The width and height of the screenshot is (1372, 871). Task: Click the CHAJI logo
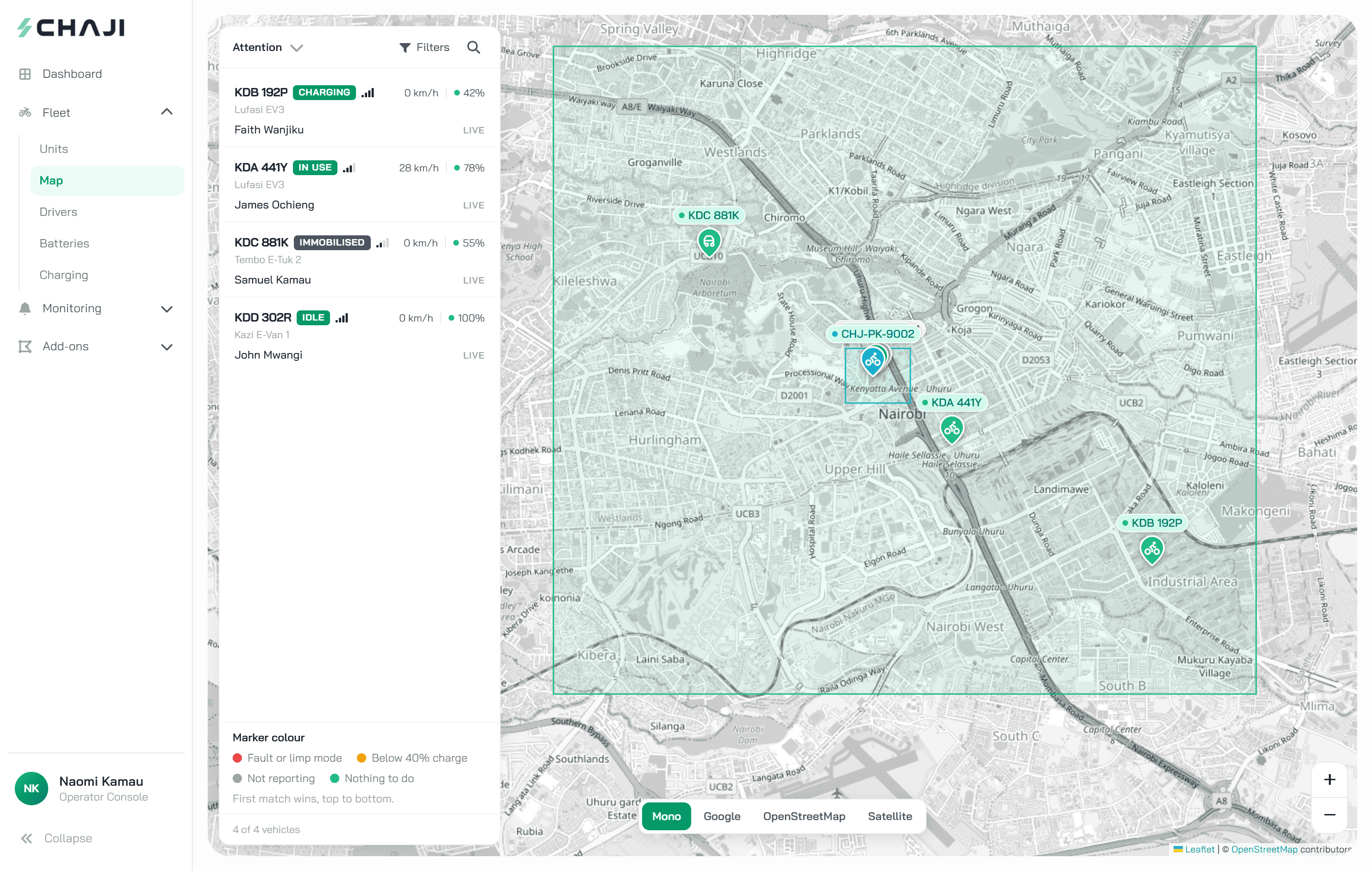click(70, 27)
